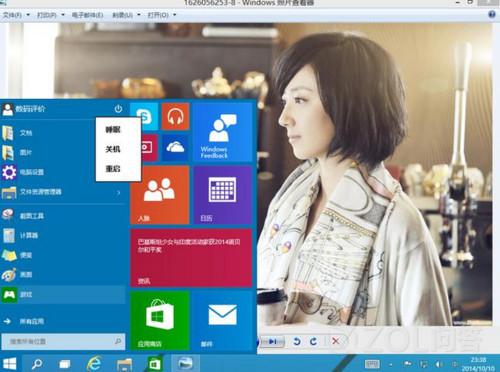Open the OneDrive cloud tile

pos(175,148)
